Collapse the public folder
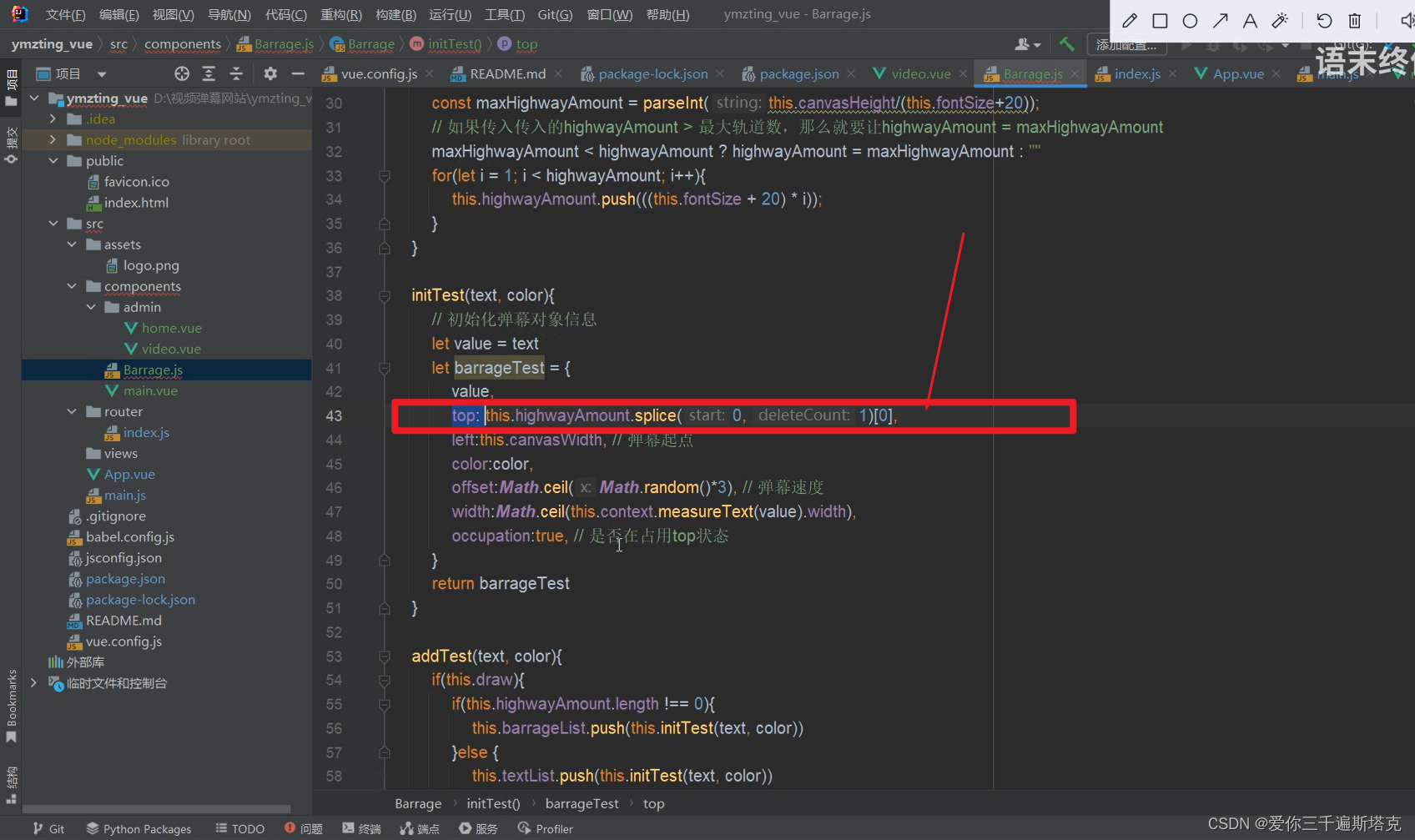Viewport: 1415px width, 840px height. point(53,161)
